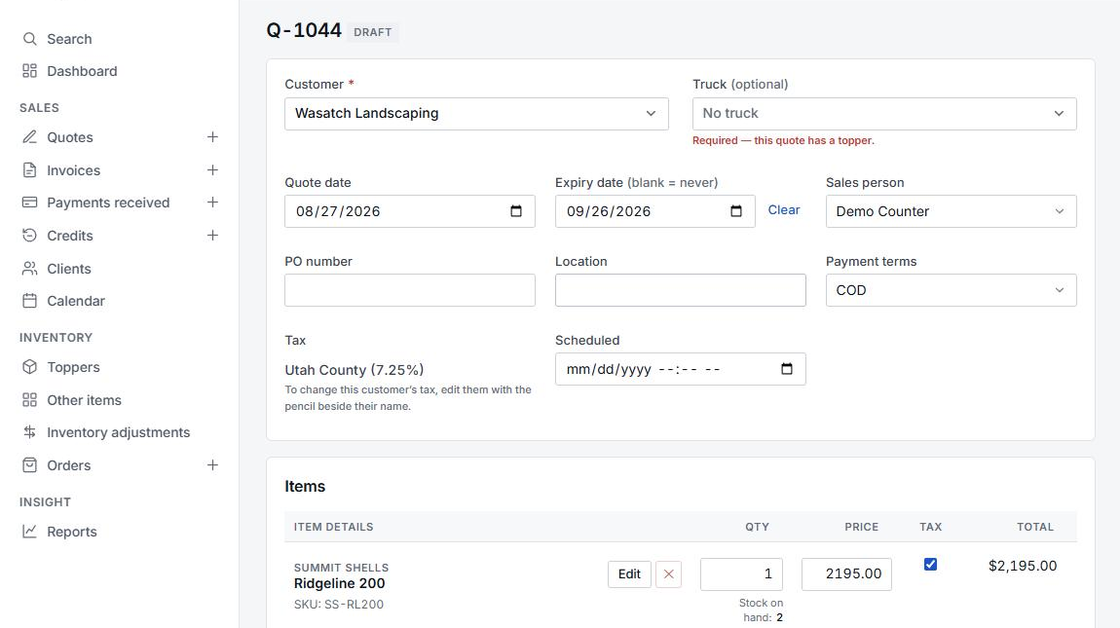This screenshot has height=628, width=1120.
Task: Open the Toppers inventory page
Action: pos(73,367)
